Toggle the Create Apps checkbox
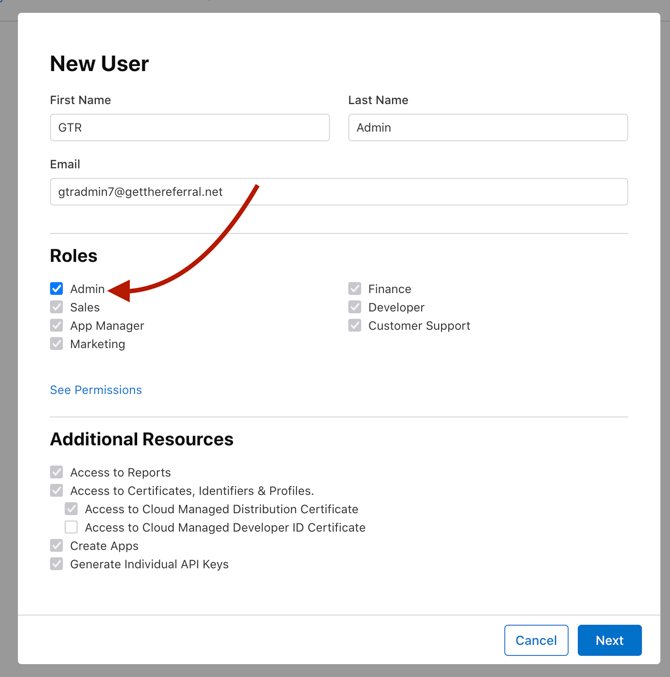This screenshot has width=670, height=677. point(57,546)
